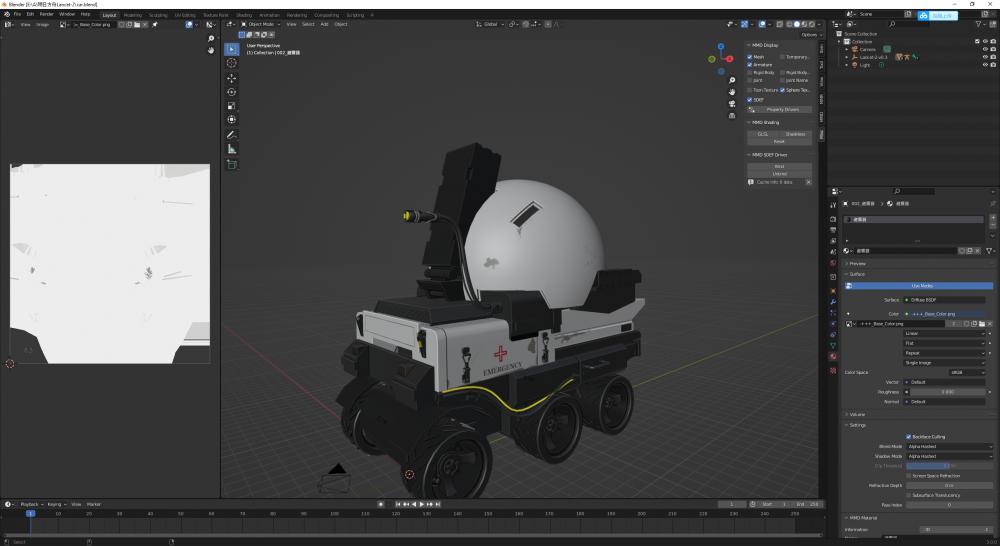Select the Select Box tool in viewport

coord(232,49)
